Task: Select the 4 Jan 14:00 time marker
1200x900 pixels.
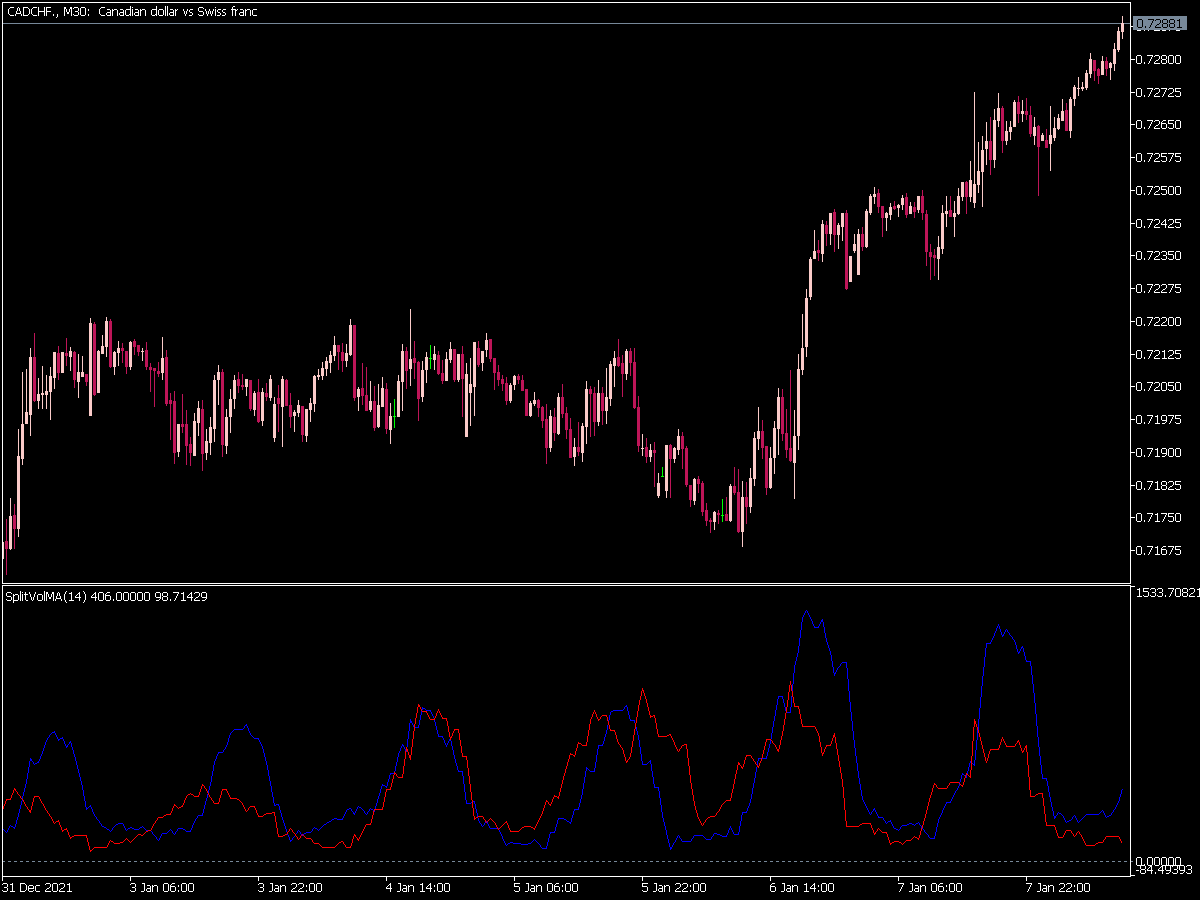Action: pos(418,887)
